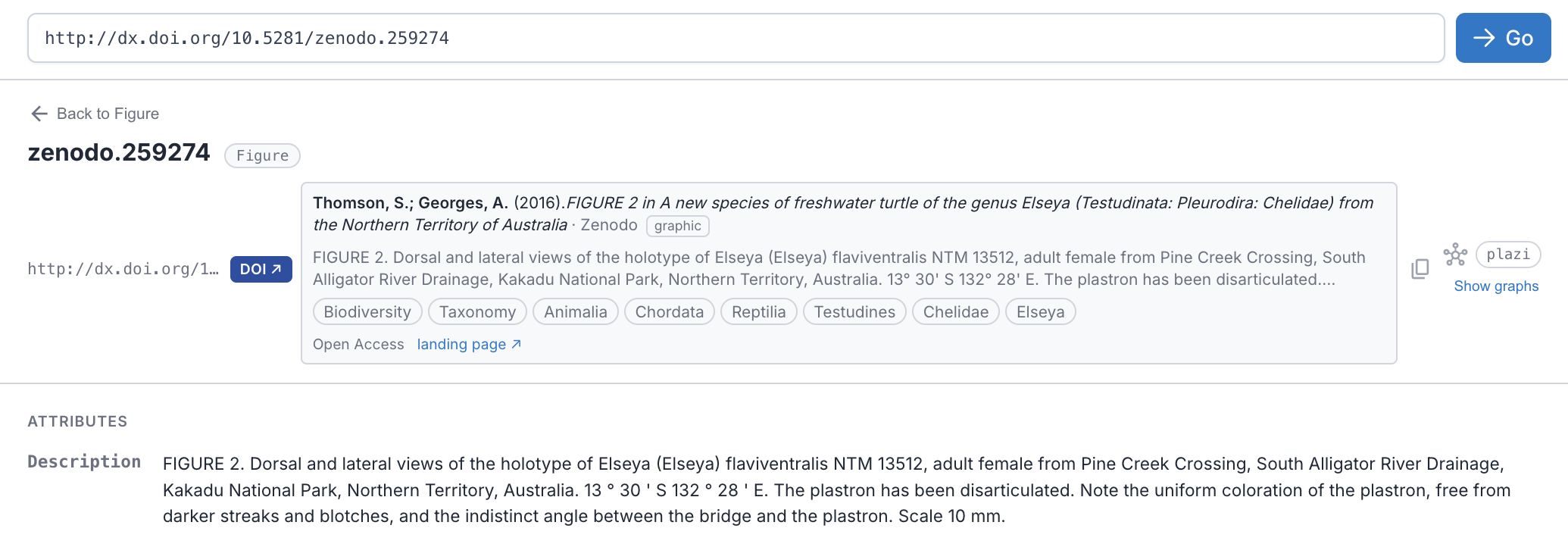
Task: Click the Chelidae tag
Action: (956, 311)
